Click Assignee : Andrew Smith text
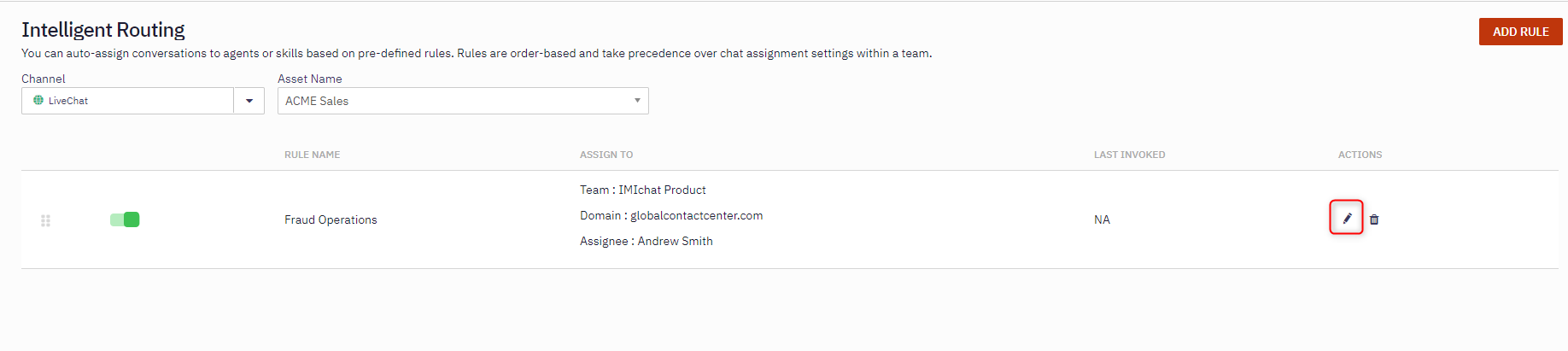This screenshot has width=1568, height=351. tap(647, 241)
